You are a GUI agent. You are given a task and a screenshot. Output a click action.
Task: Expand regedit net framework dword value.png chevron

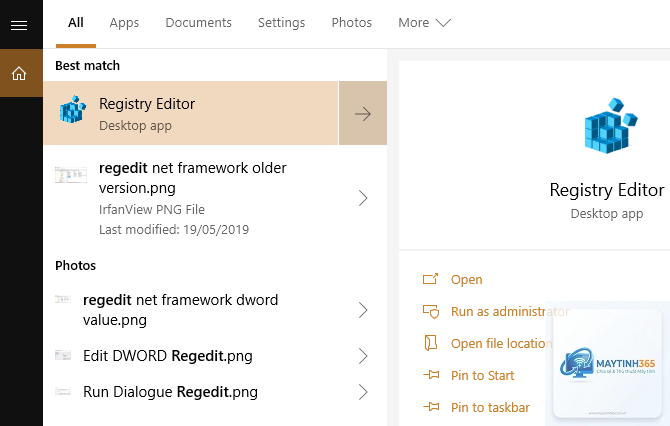363,310
